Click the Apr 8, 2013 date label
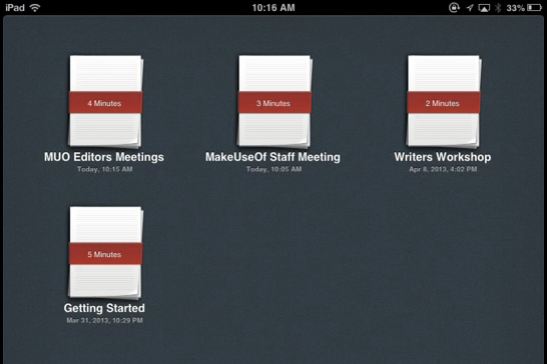The width and height of the screenshot is (547, 364). click(x=443, y=169)
